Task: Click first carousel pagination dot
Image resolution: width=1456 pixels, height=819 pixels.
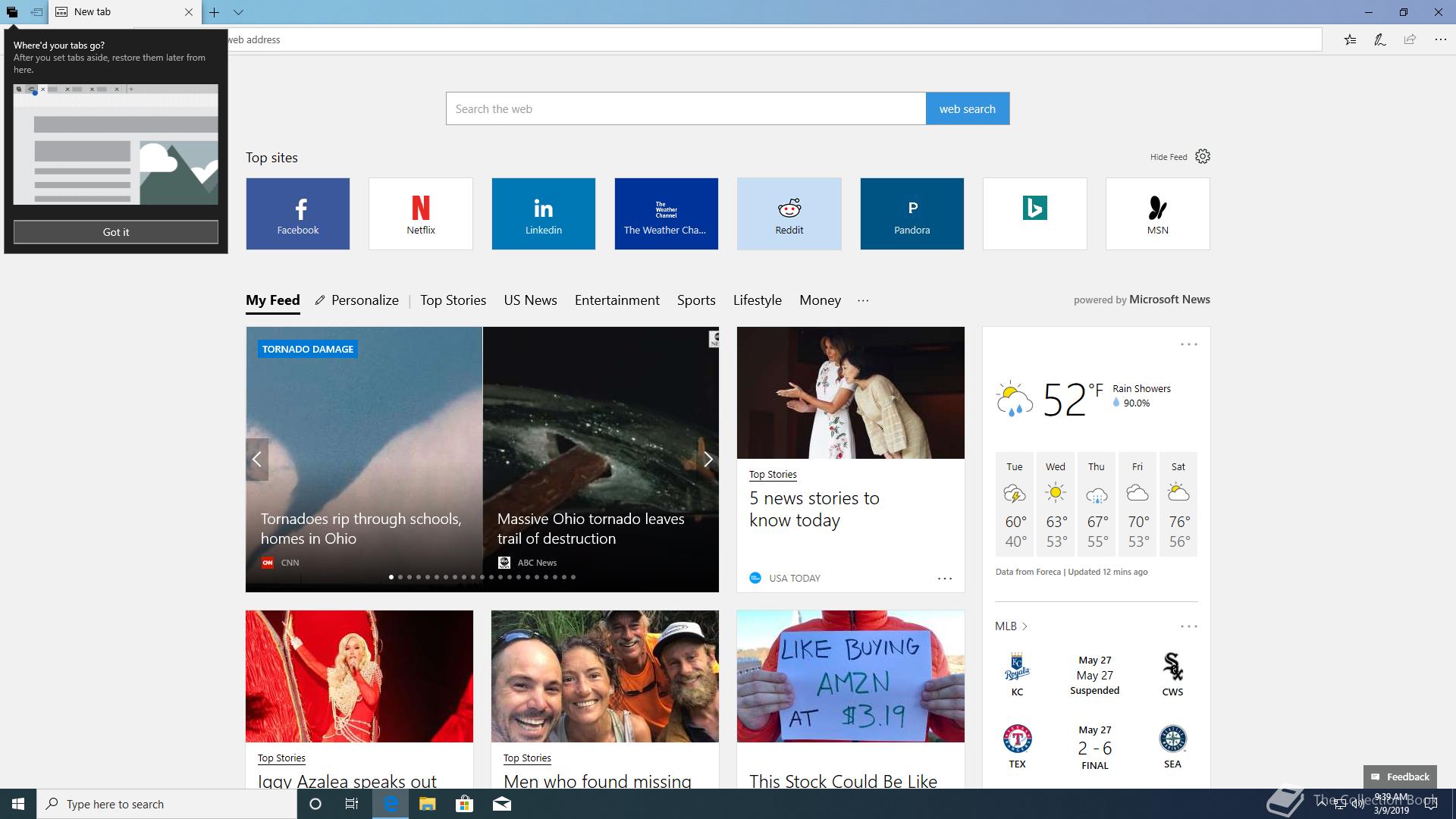Action: click(x=391, y=577)
